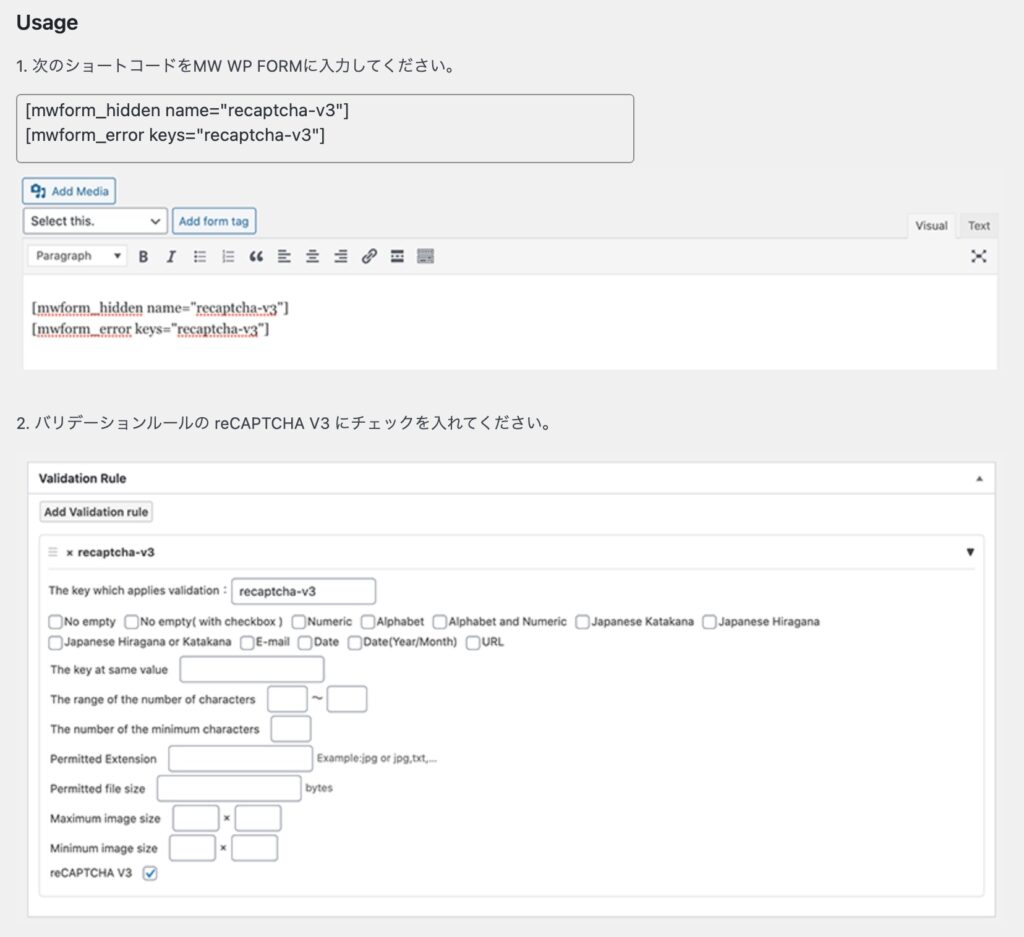Enter distraction-free fullscreen mode
This screenshot has height=937, width=1024.
[x=978, y=257]
